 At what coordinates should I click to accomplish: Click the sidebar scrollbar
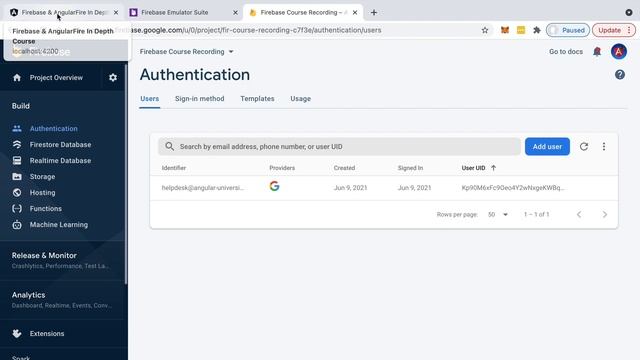tap(126, 173)
